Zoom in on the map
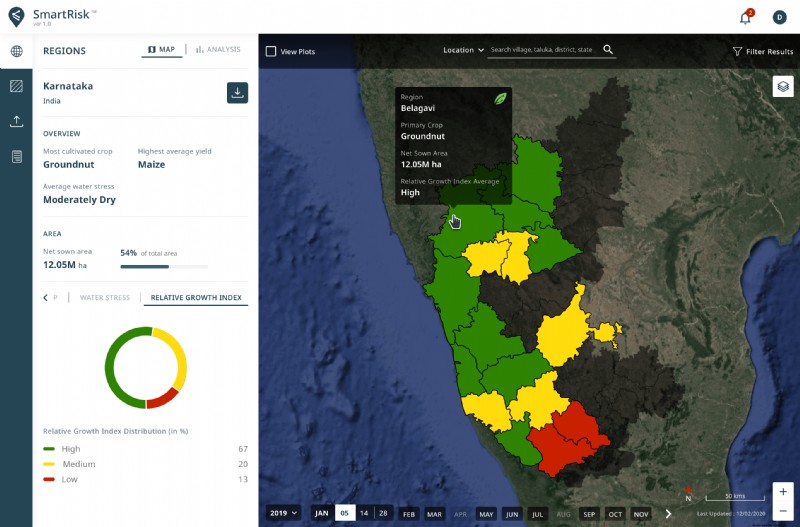Viewport: 800px width, 527px height. [x=783, y=492]
